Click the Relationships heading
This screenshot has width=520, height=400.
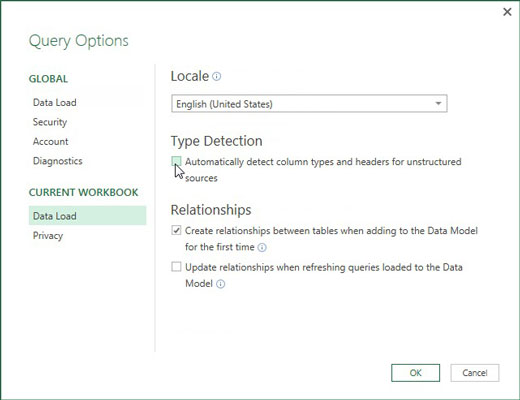(x=211, y=210)
